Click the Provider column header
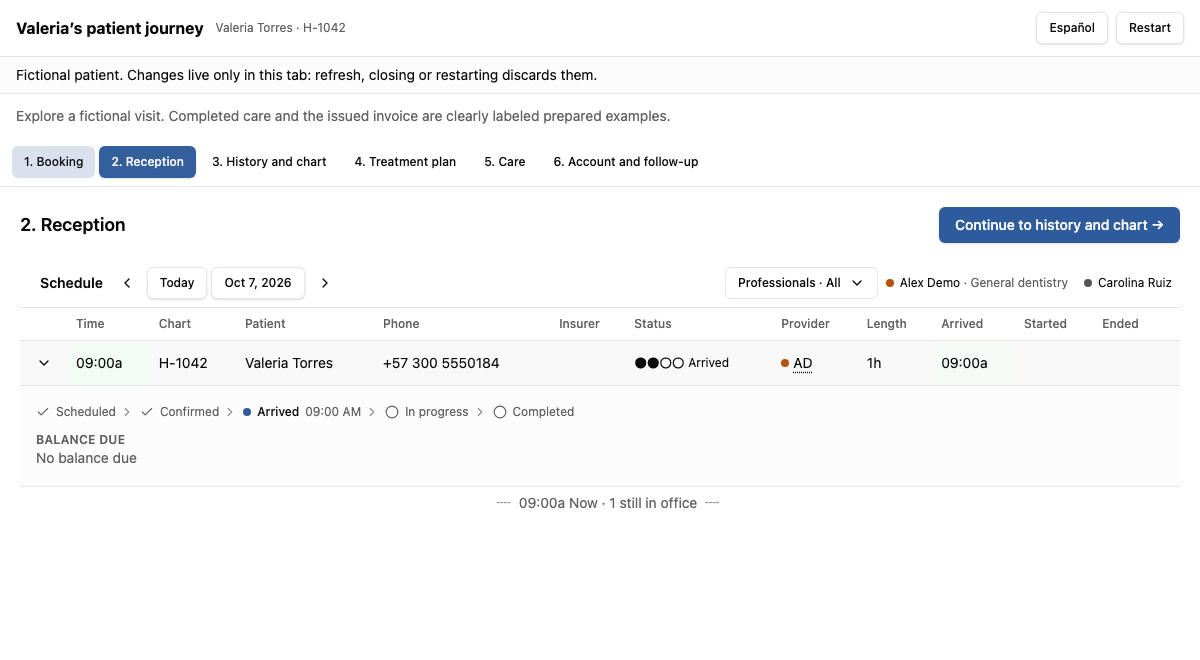The image size is (1200, 660). [806, 324]
